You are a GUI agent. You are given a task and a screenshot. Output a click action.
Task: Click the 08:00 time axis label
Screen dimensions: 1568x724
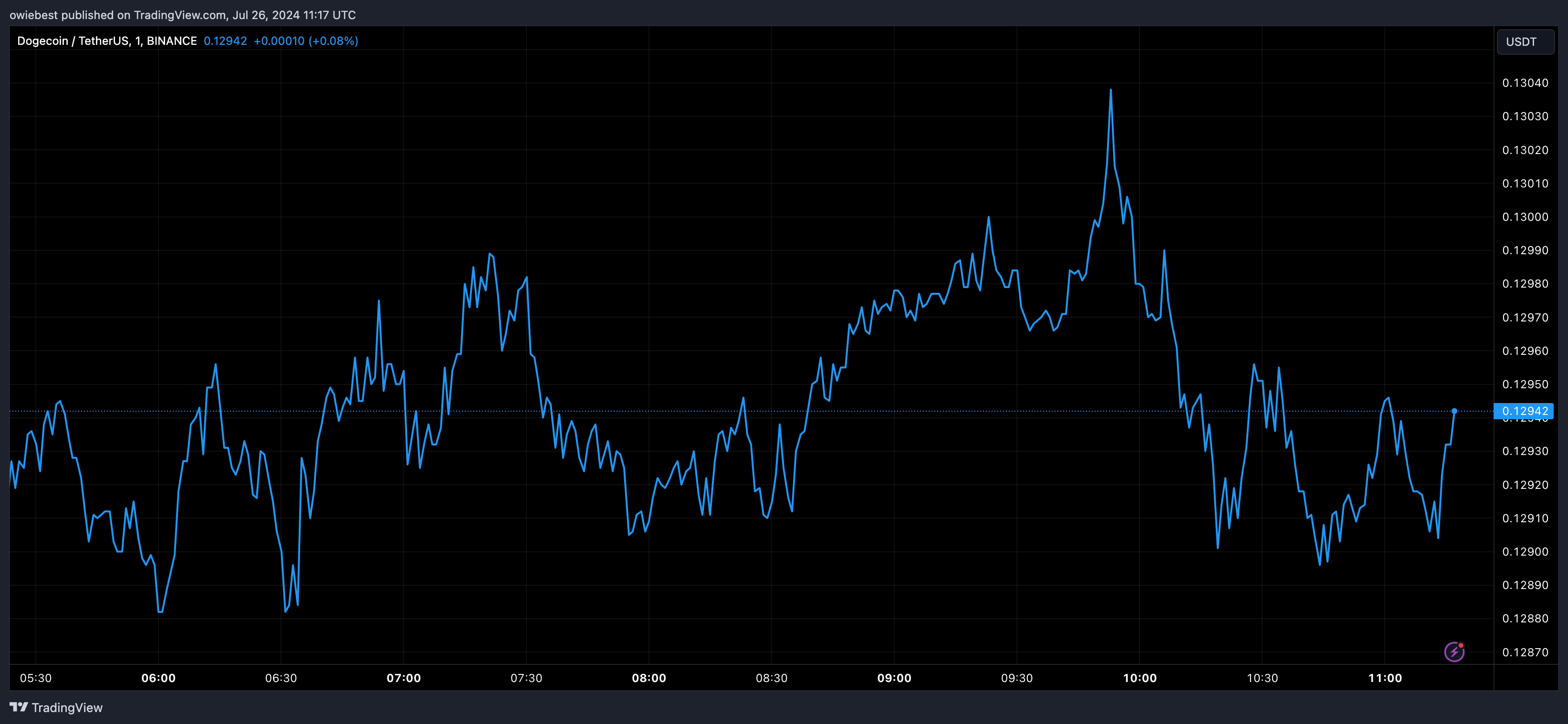point(649,678)
